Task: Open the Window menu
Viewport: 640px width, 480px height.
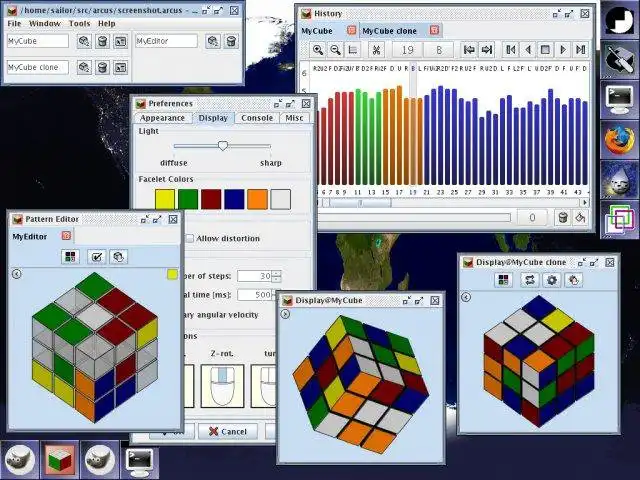Action: click(45, 24)
